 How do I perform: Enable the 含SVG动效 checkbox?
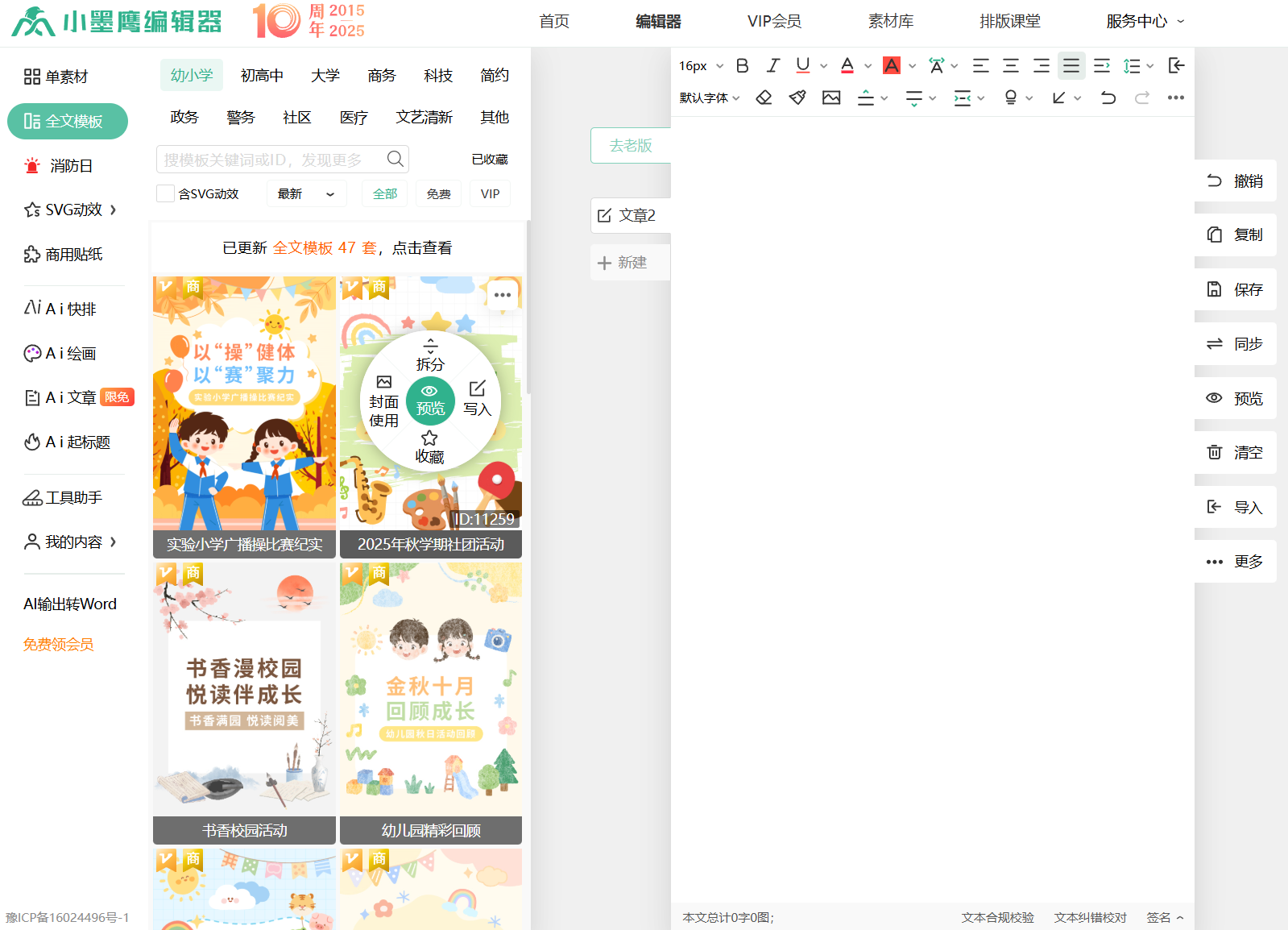tap(166, 193)
